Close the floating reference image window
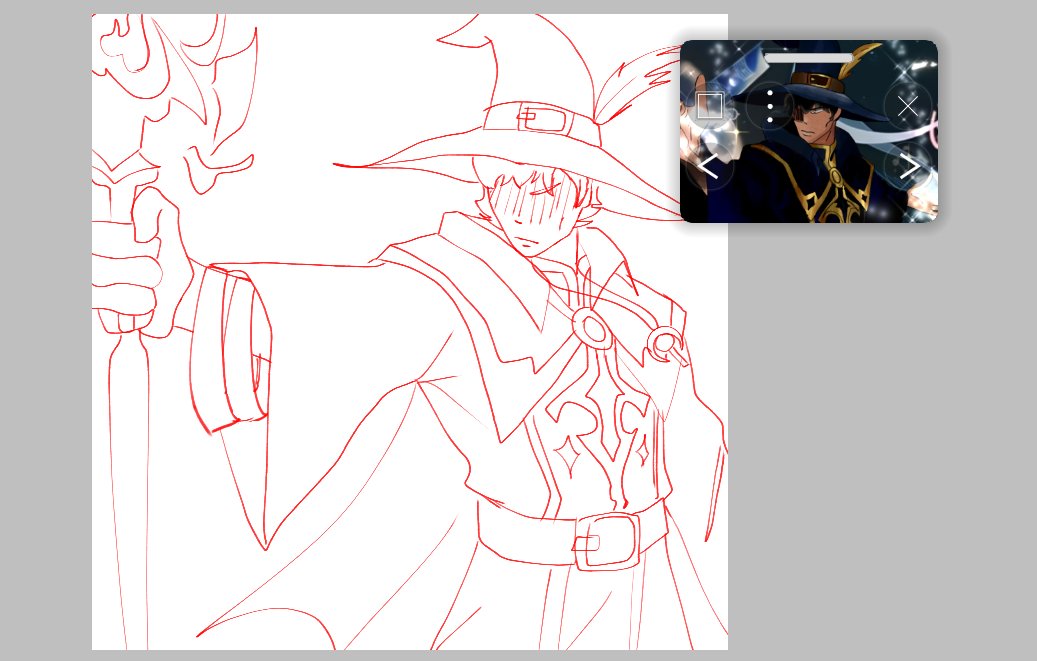 [907, 106]
